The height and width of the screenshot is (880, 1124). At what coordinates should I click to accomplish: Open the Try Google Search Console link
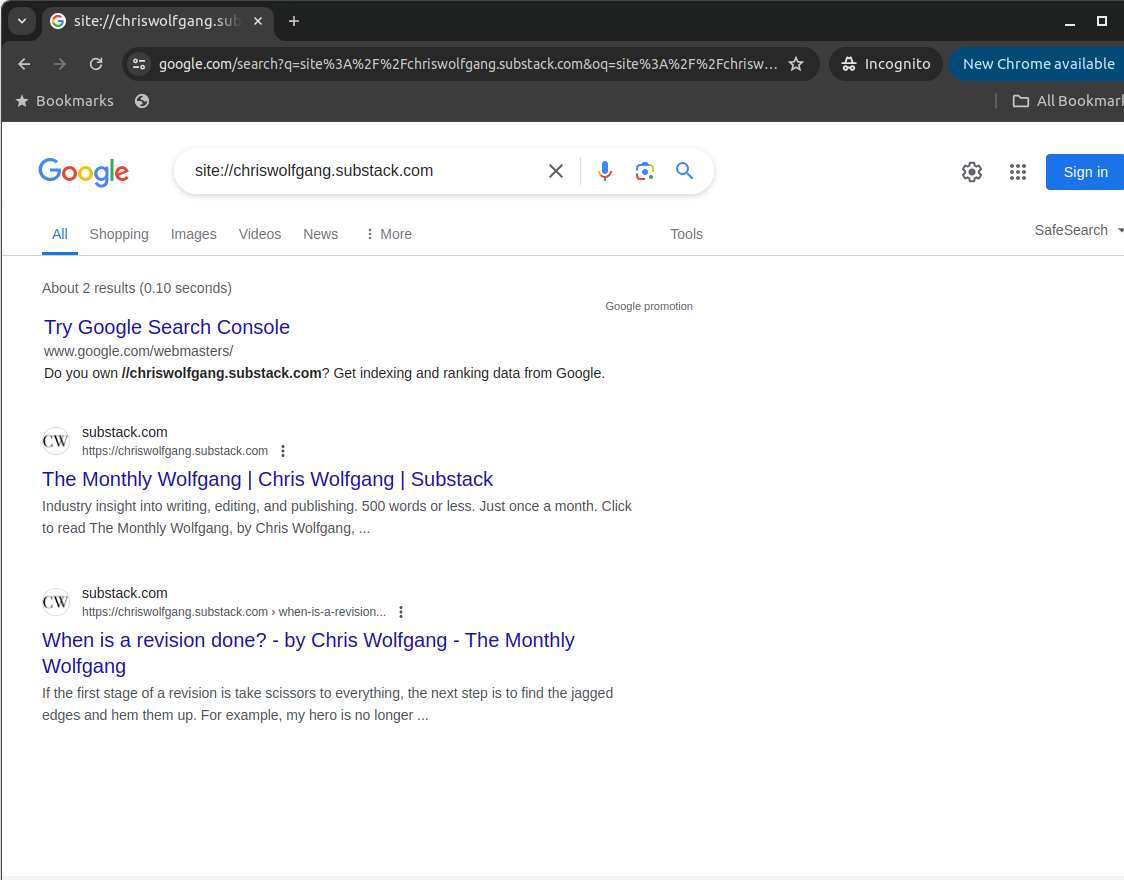click(166, 327)
